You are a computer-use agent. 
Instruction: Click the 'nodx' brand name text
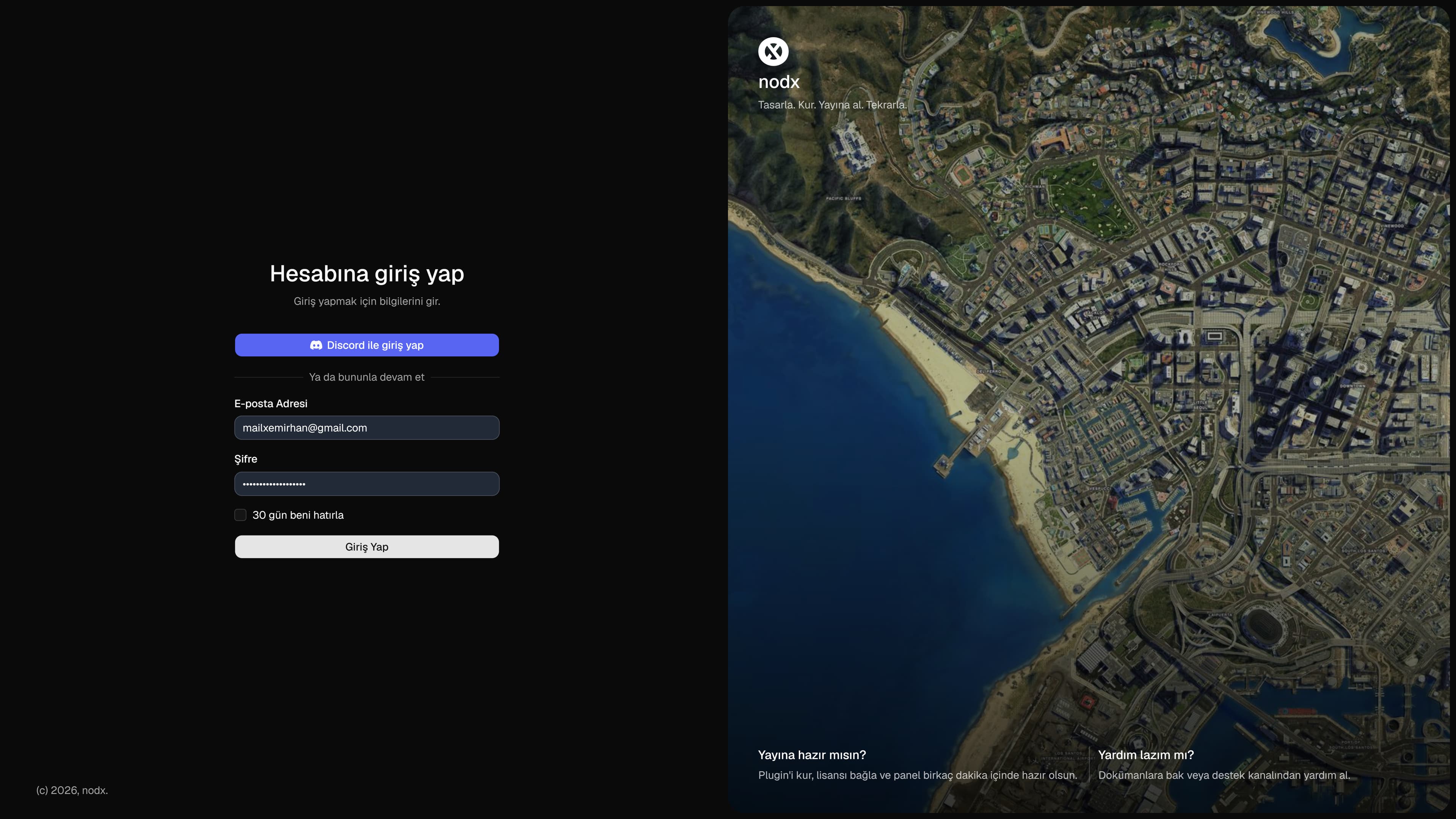pos(779,82)
